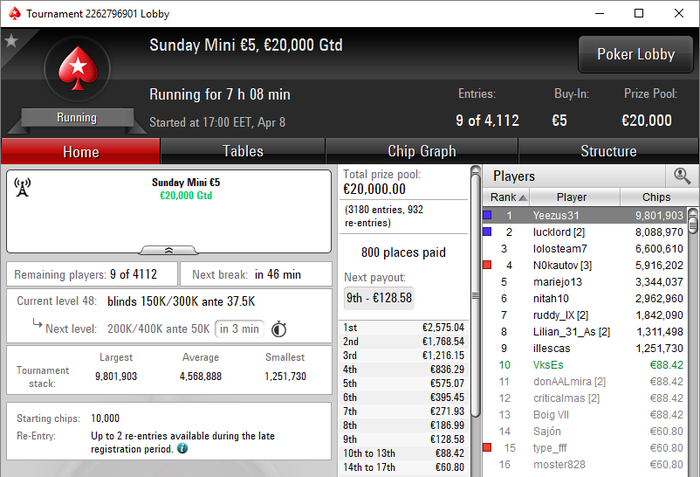Viewport: 700px width, 477px height.
Task: Click the smallest stack value 1,251,730
Action: click(285, 376)
